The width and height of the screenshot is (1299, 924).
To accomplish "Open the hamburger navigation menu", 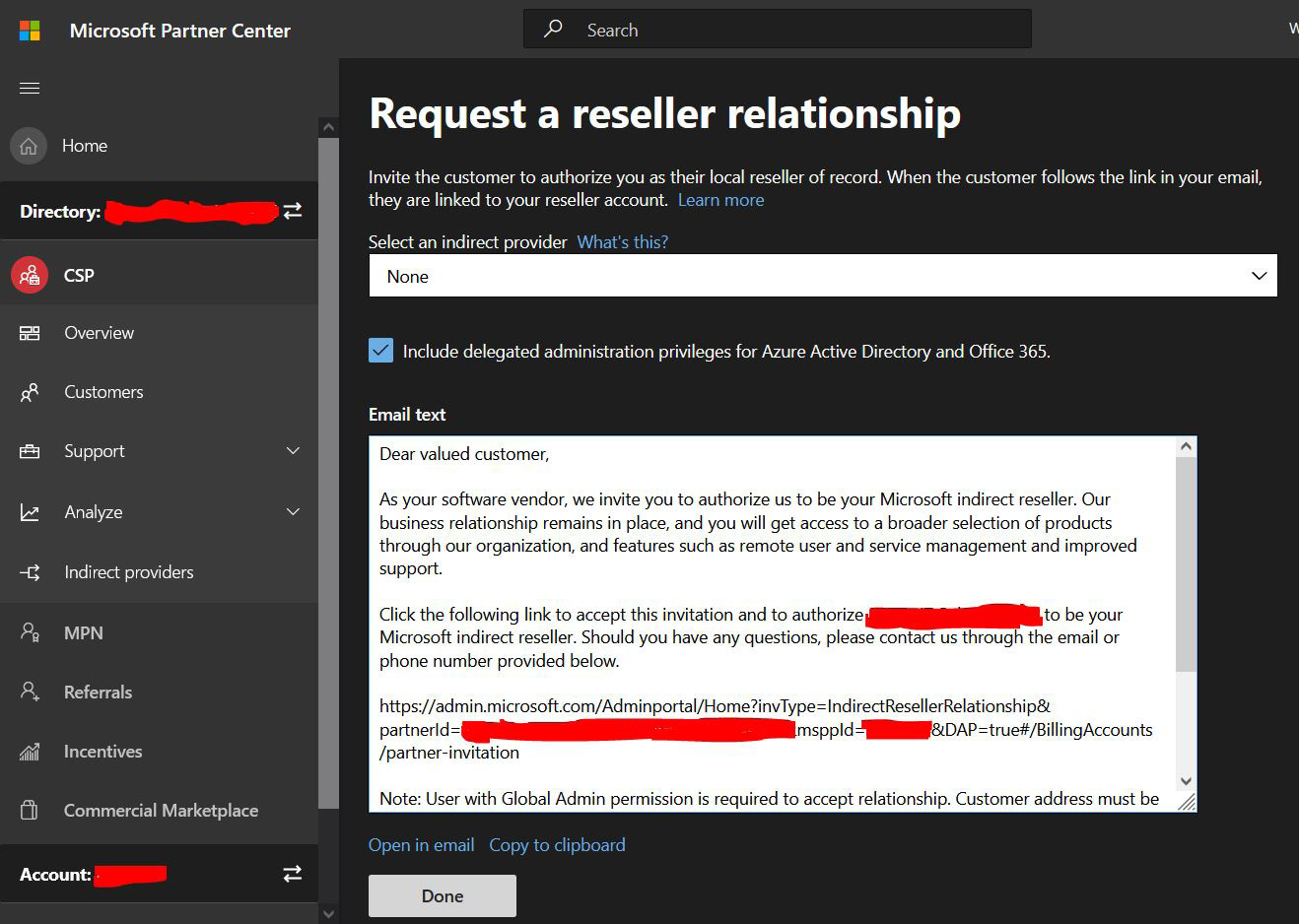I will click(x=30, y=88).
